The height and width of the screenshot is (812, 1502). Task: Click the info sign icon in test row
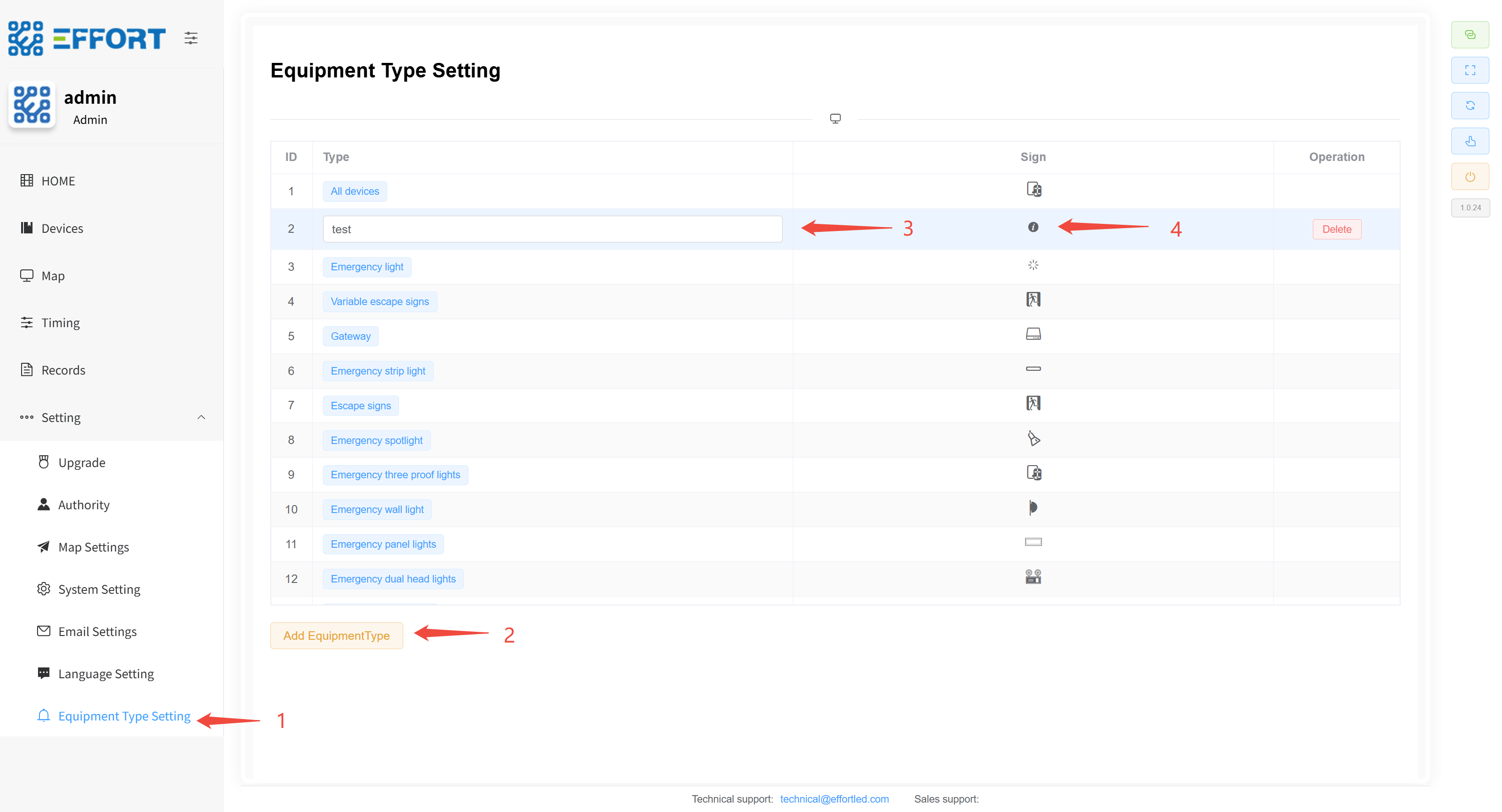[1033, 227]
